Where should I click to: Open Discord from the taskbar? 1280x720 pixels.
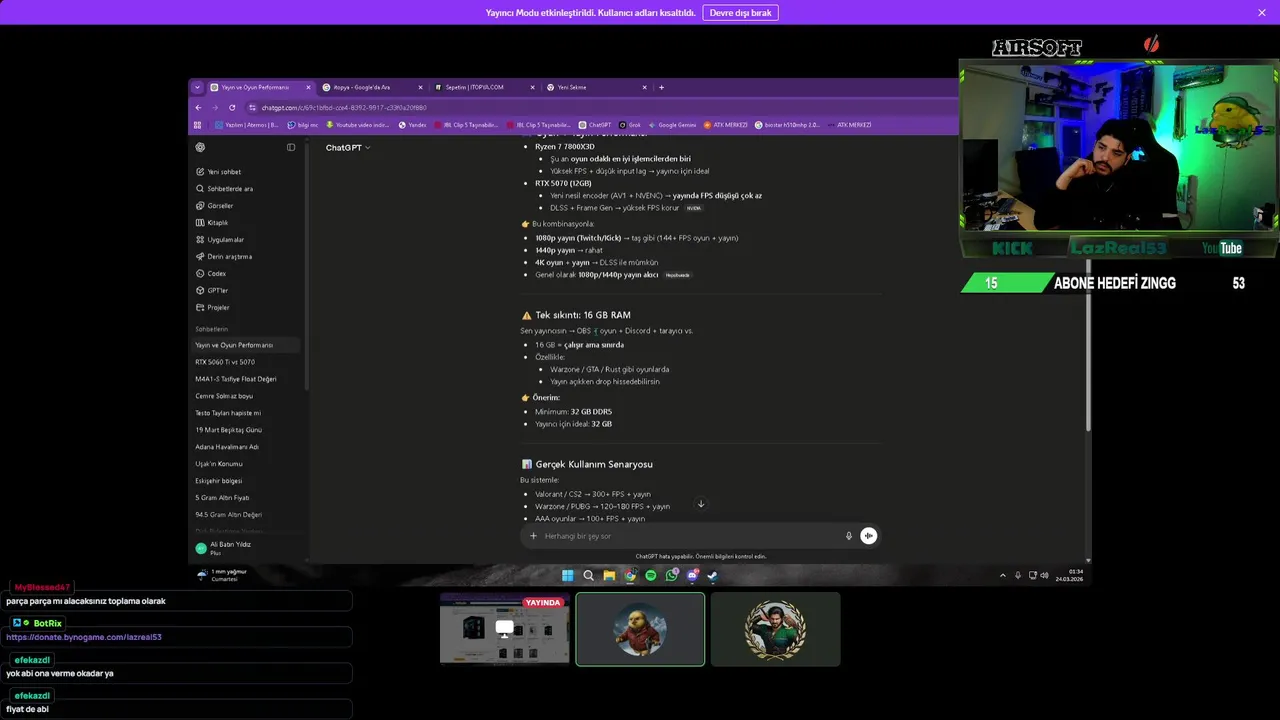tap(692, 575)
